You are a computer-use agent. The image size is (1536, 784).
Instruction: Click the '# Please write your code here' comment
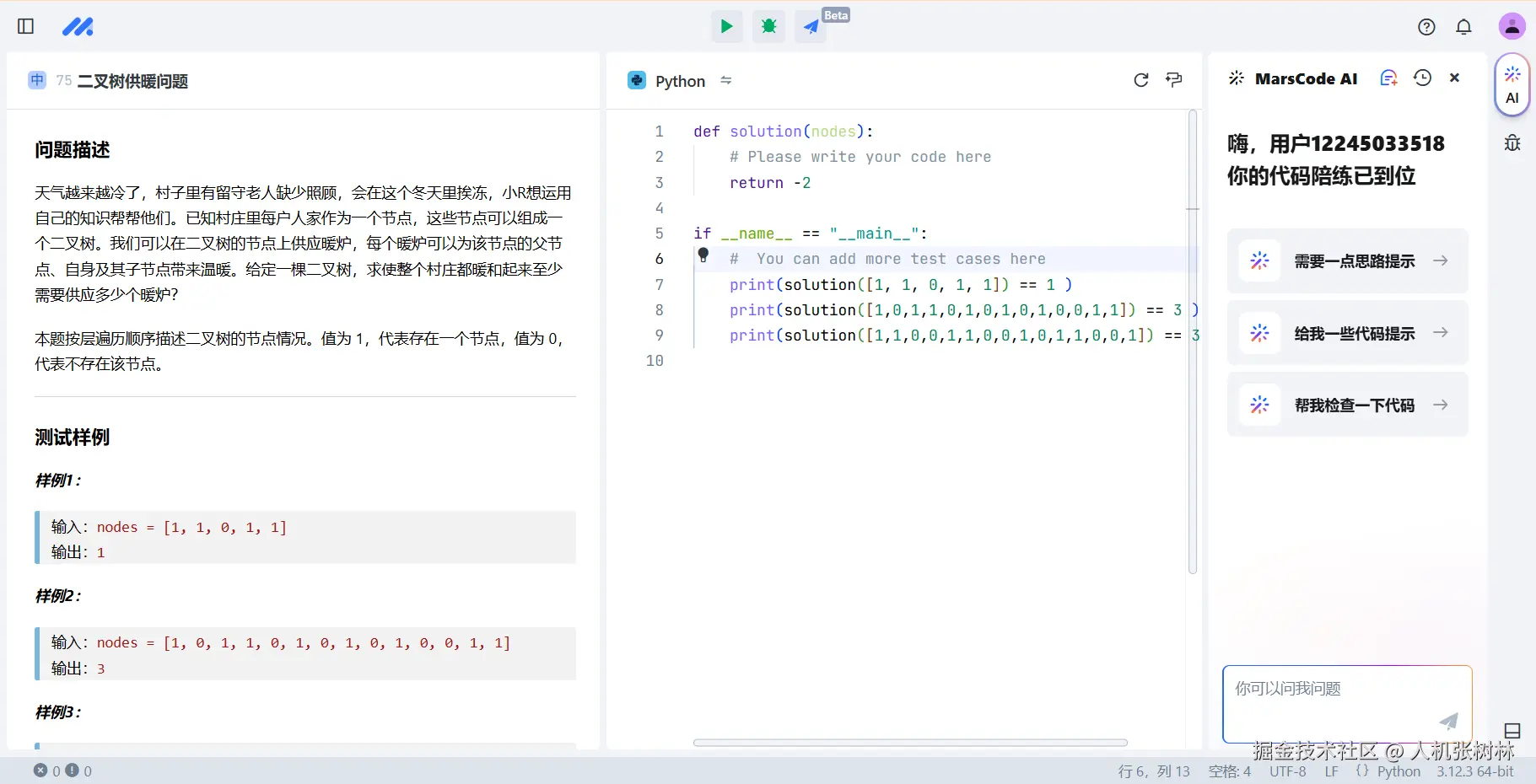pos(860,157)
